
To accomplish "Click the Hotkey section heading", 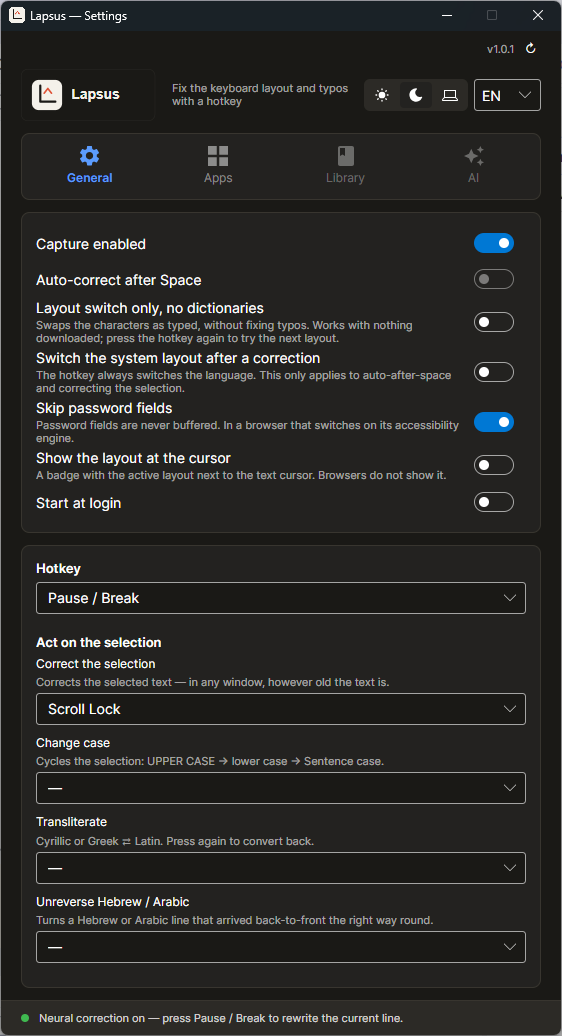I will 58,568.
